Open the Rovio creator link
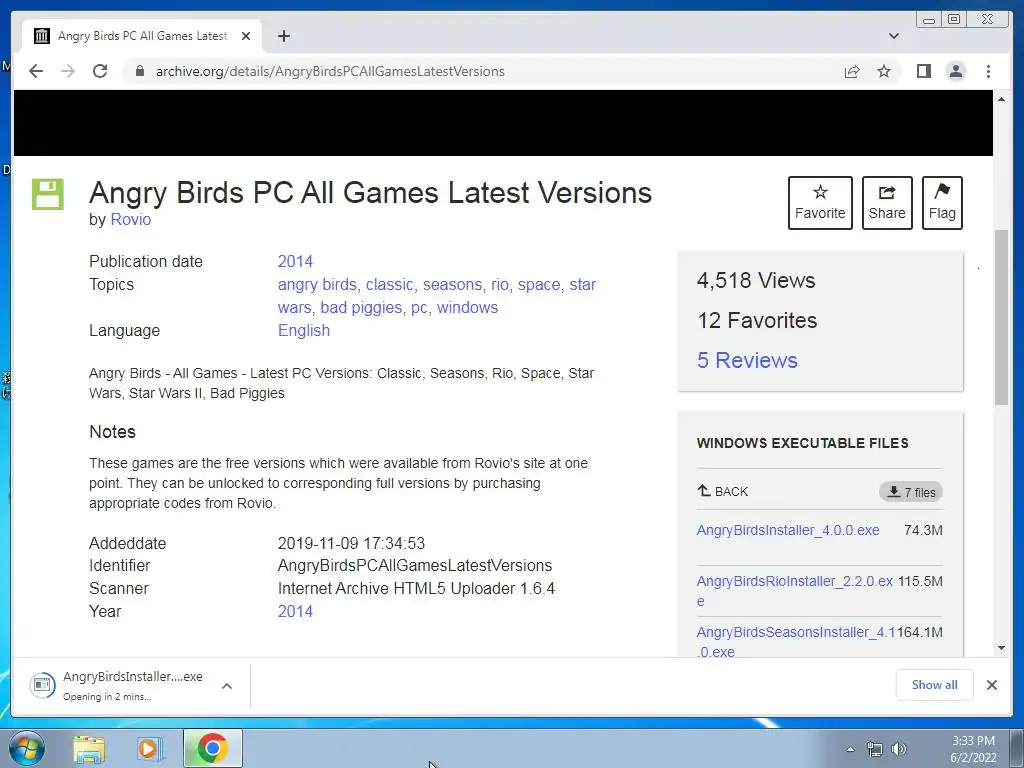This screenshot has width=1024, height=768. pyautogui.click(x=131, y=219)
